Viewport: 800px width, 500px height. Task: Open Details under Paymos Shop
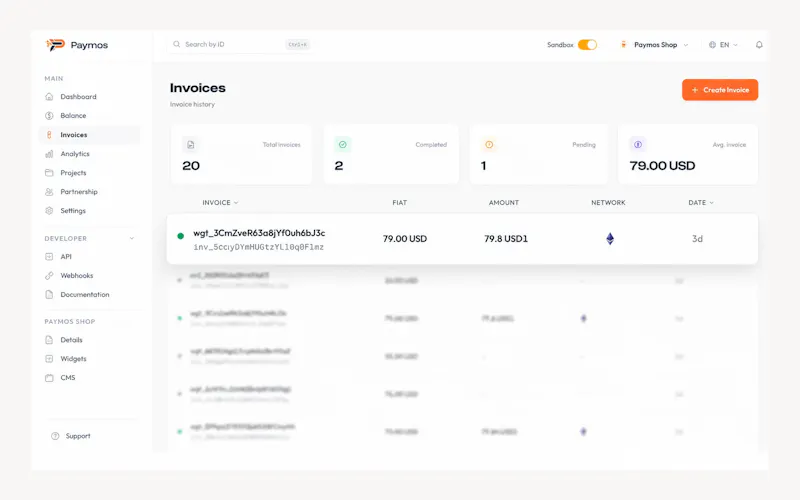point(89,340)
